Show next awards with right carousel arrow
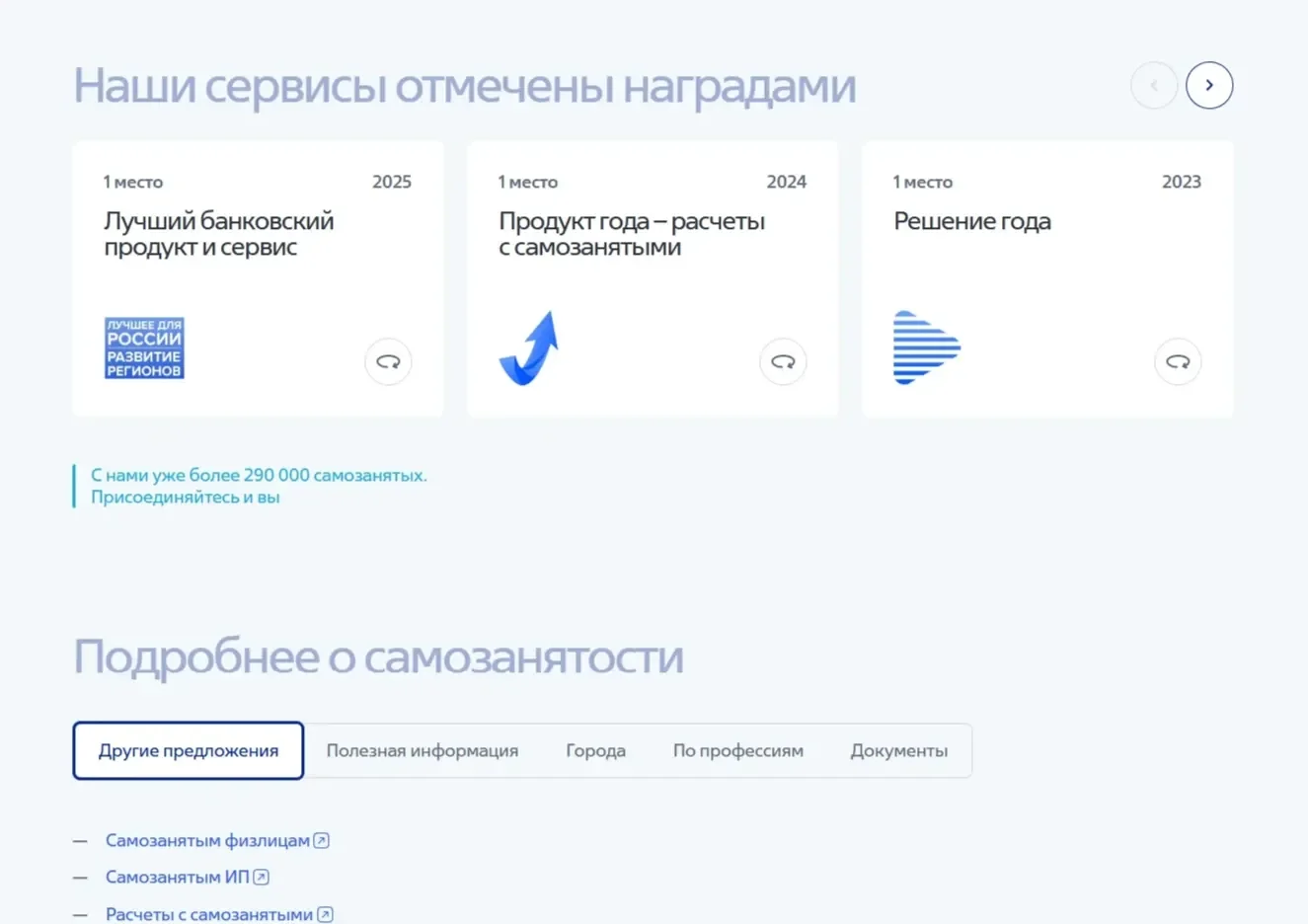This screenshot has height=924, width=1308. (x=1209, y=85)
